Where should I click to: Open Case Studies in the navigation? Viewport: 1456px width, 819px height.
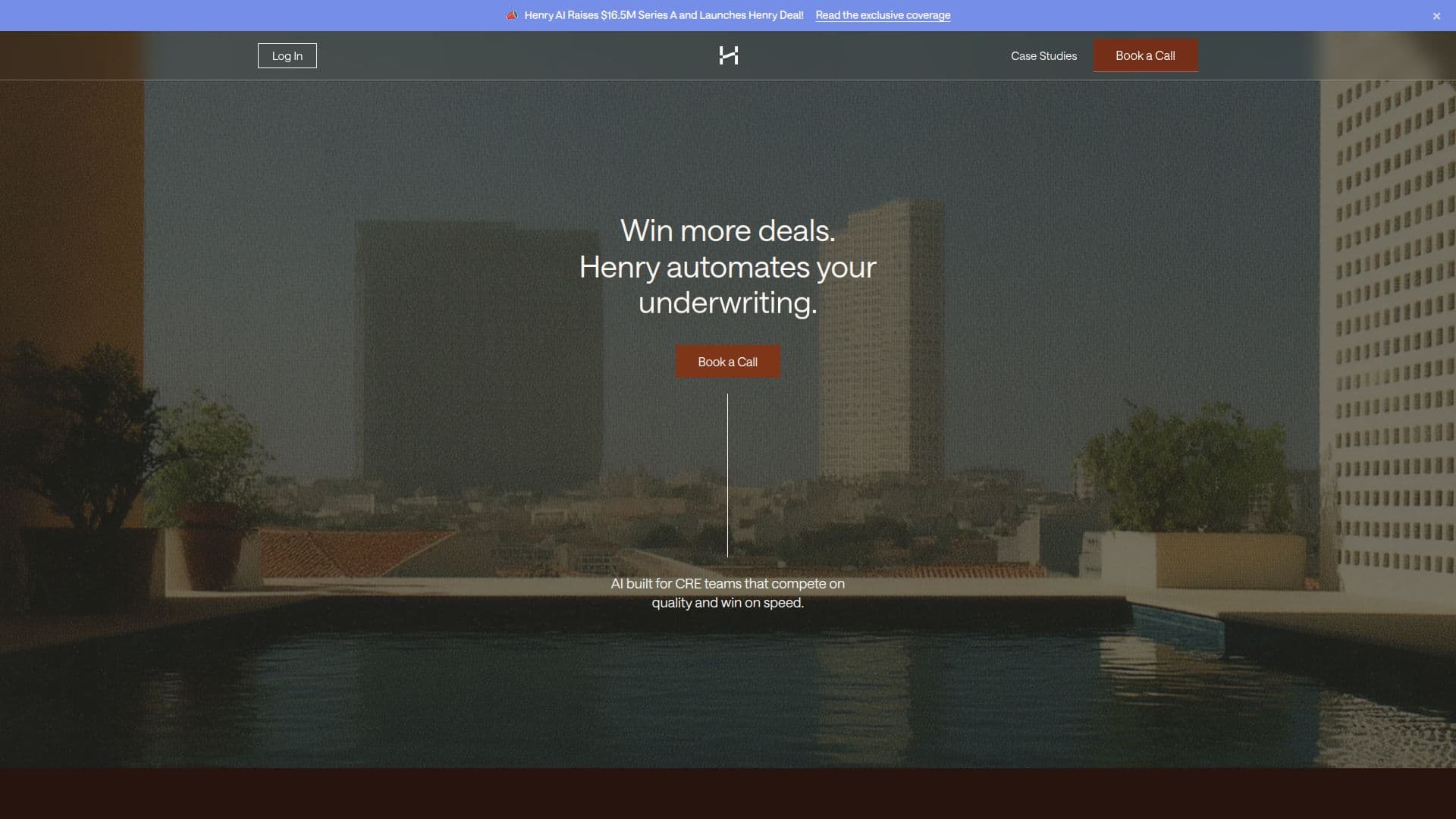(x=1043, y=55)
